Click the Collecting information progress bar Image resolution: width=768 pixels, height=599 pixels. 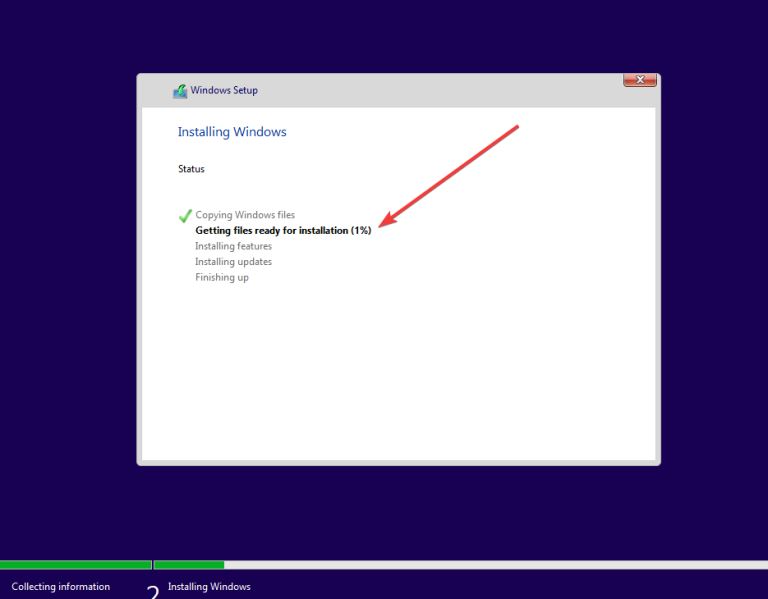point(75,565)
